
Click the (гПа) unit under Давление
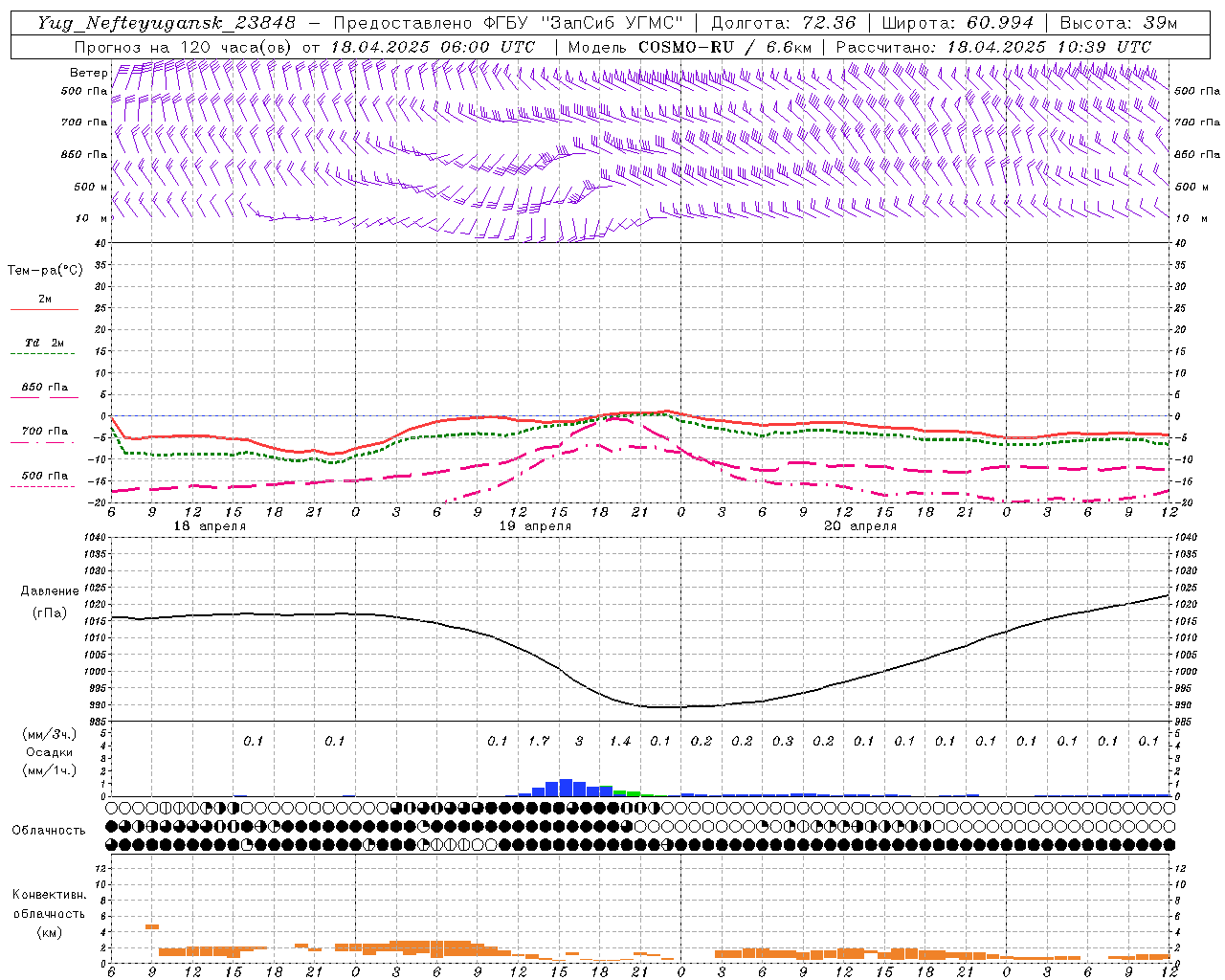pyautogui.click(x=50, y=612)
